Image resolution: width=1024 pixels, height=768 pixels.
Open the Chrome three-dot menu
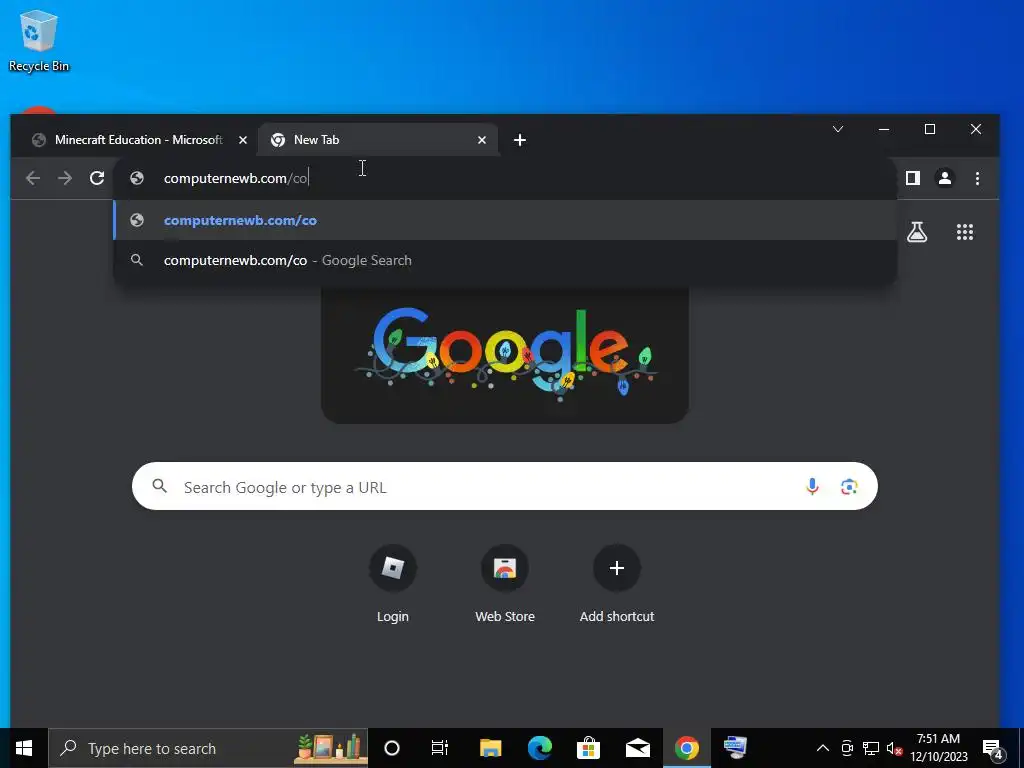[x=977, y=178]
